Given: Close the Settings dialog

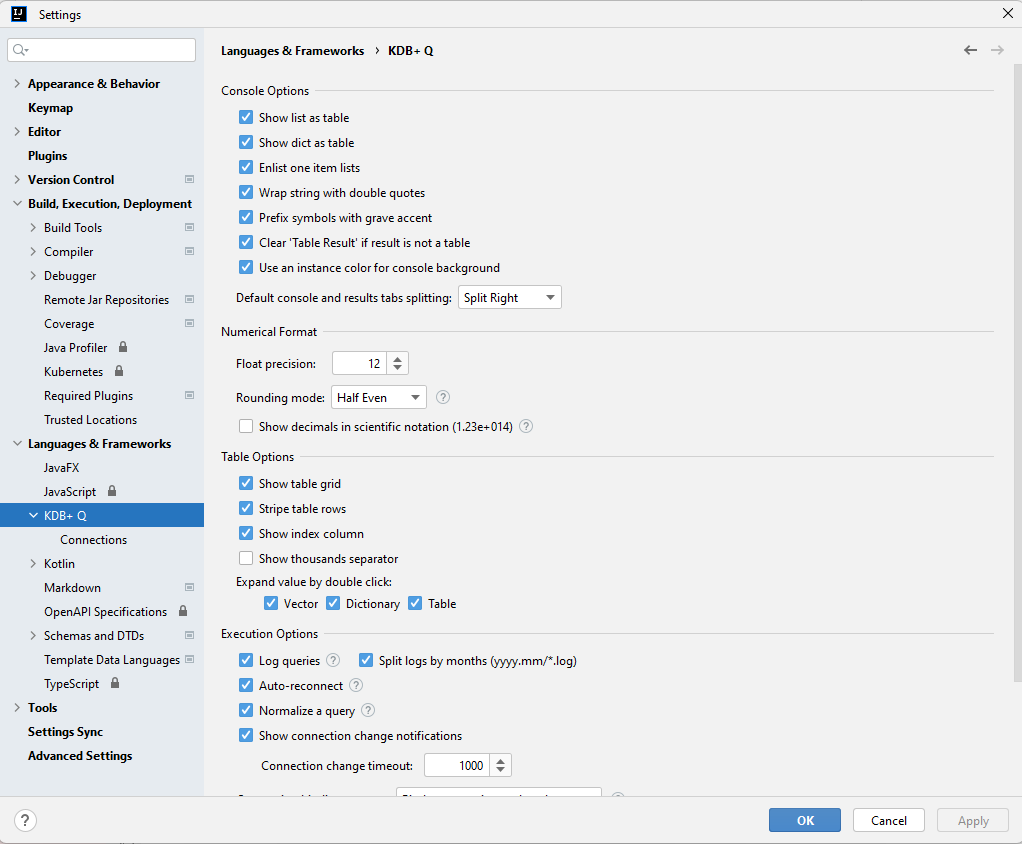Looking at the screenshot, I should click(x=1008, y=14).
